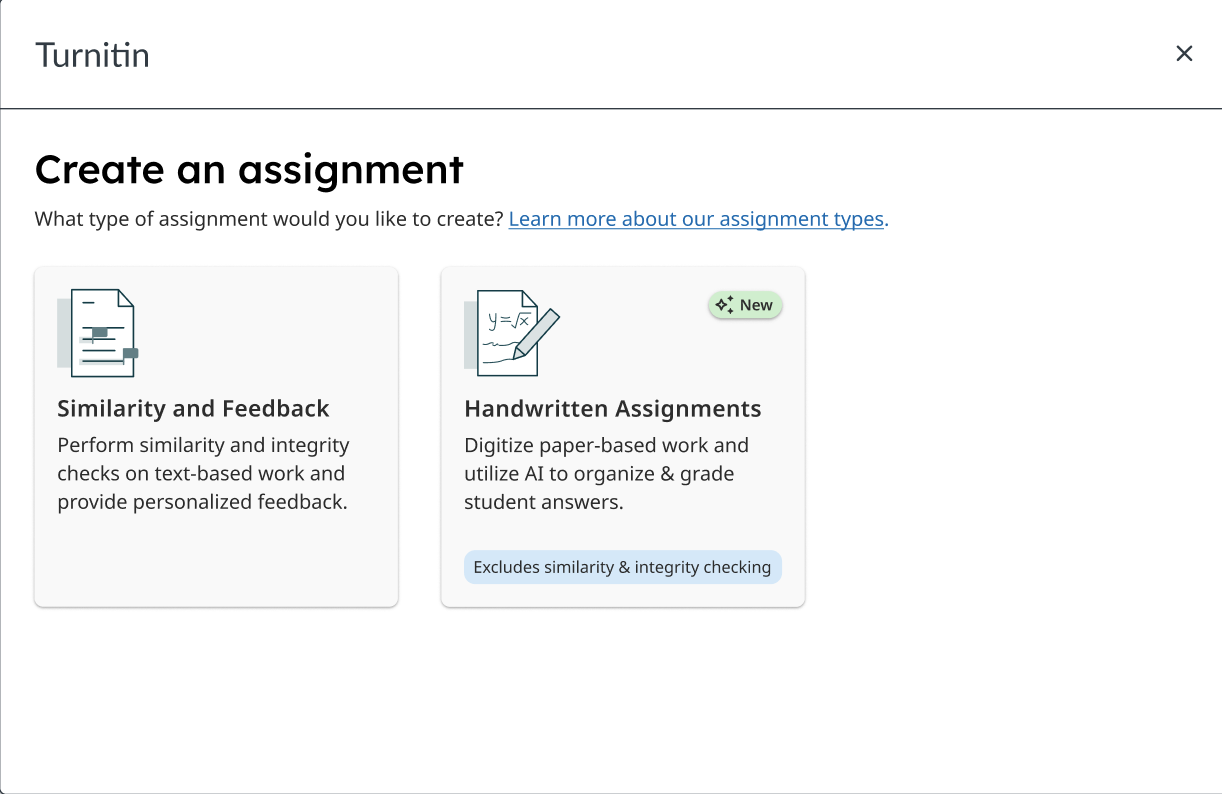Click the sparkle icon in the New badge
1222x794 pixels.
pos(725,305)
